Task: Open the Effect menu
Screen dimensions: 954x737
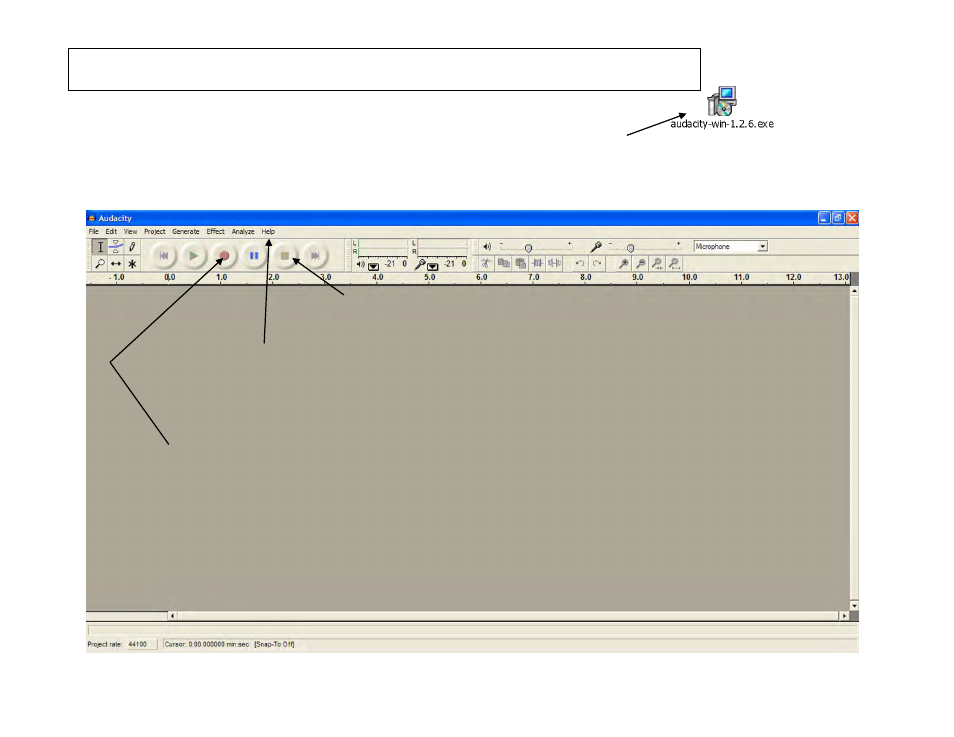Action: tap(215, 232)
